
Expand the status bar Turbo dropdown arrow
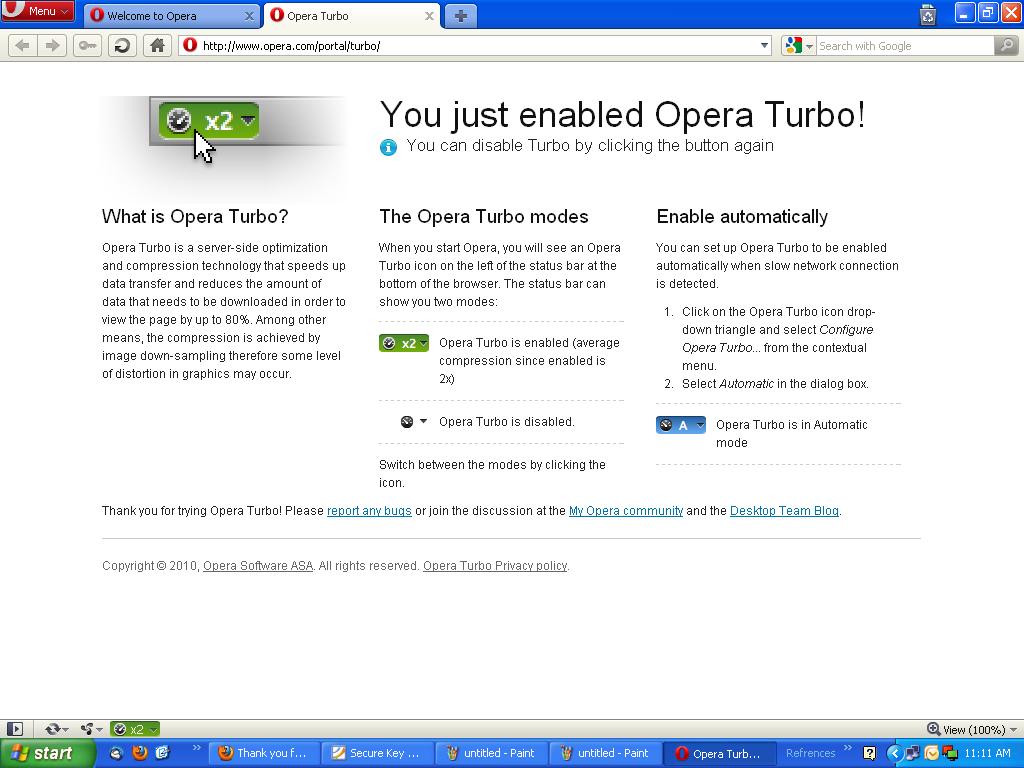pyautogui.click(x=153, y=729)
